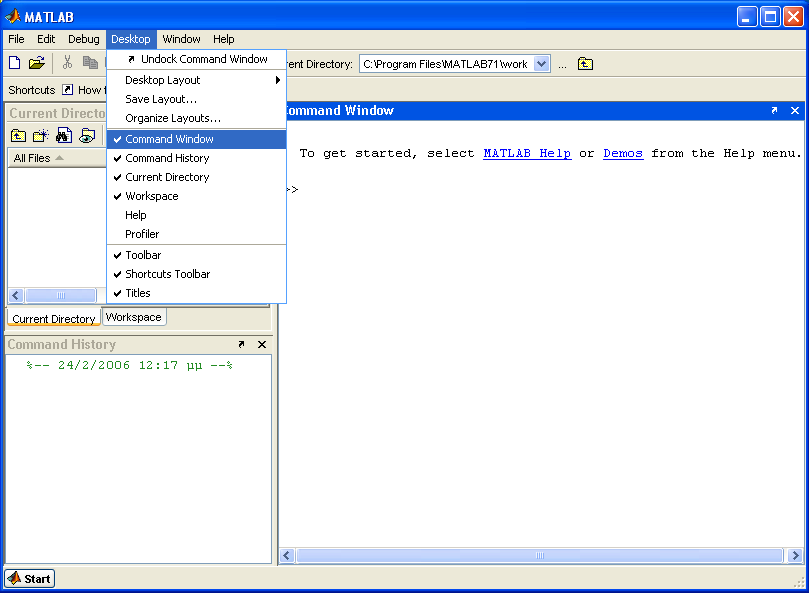This screenshot has width=809, height=593.
Task: Uncheck Shortcuts Toolbar in Desktop menu
Action: coord(197,274)
